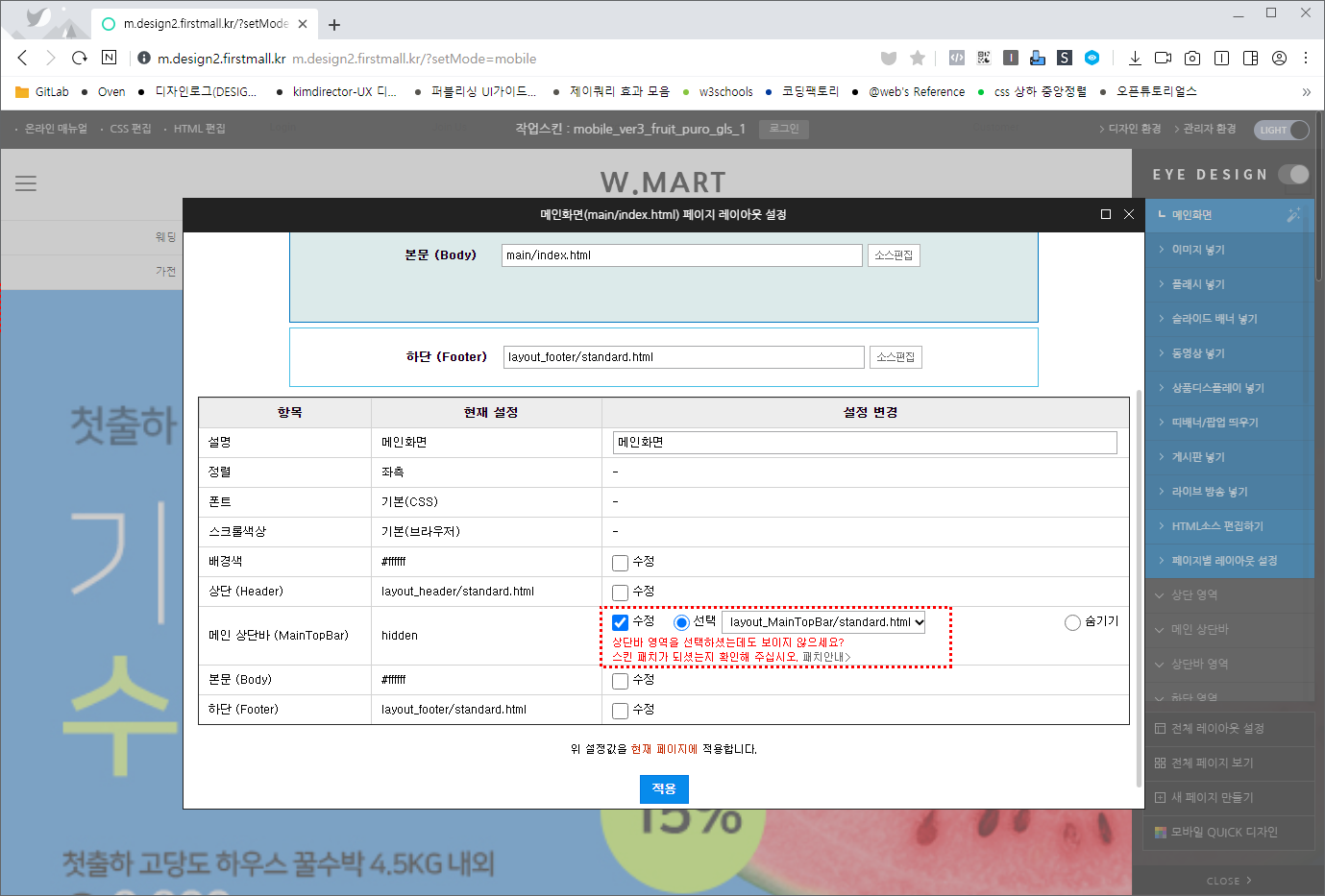Expand 슬라이드 배너 넣기 panel item
This screenshot has width=1325, height=896.
(1230, 319)
